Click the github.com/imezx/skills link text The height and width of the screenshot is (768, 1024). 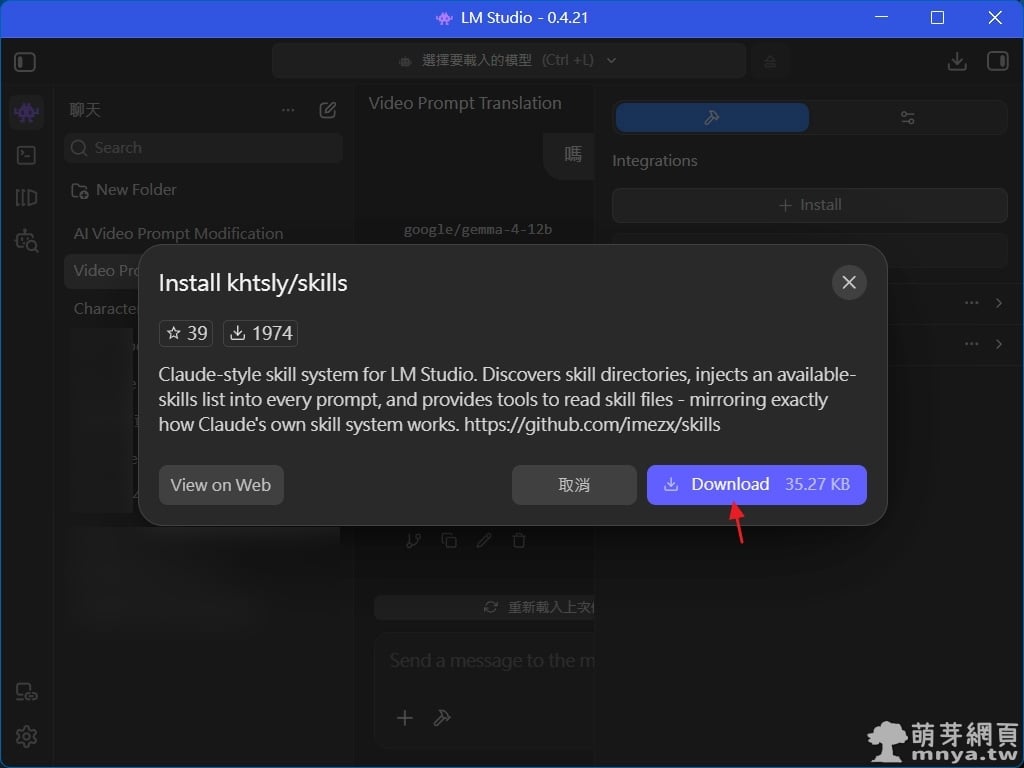pyautogui.click(x=592, y=424)
